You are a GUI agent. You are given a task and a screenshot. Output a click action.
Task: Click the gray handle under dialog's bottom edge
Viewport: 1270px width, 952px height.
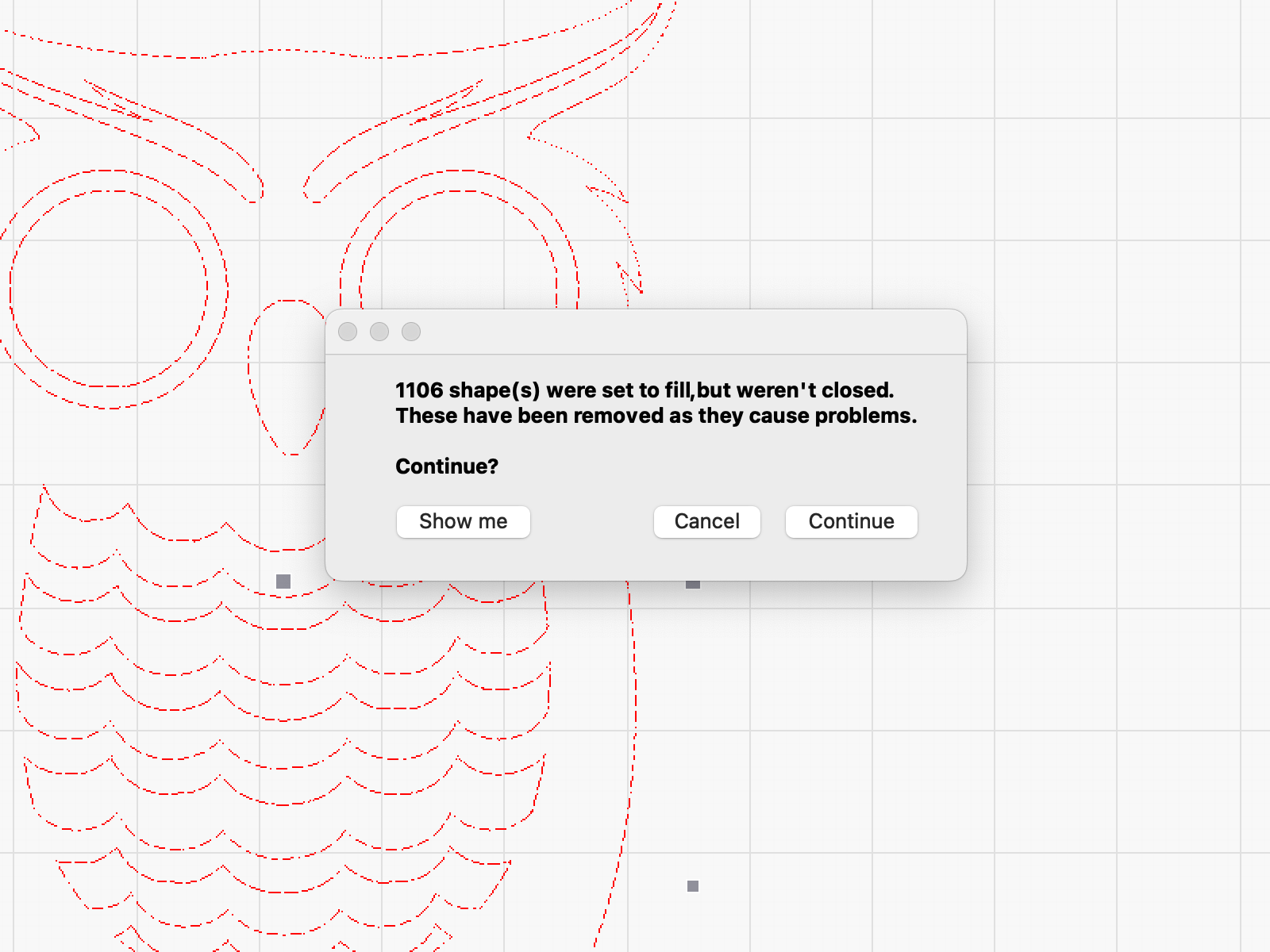coord(693,584)
